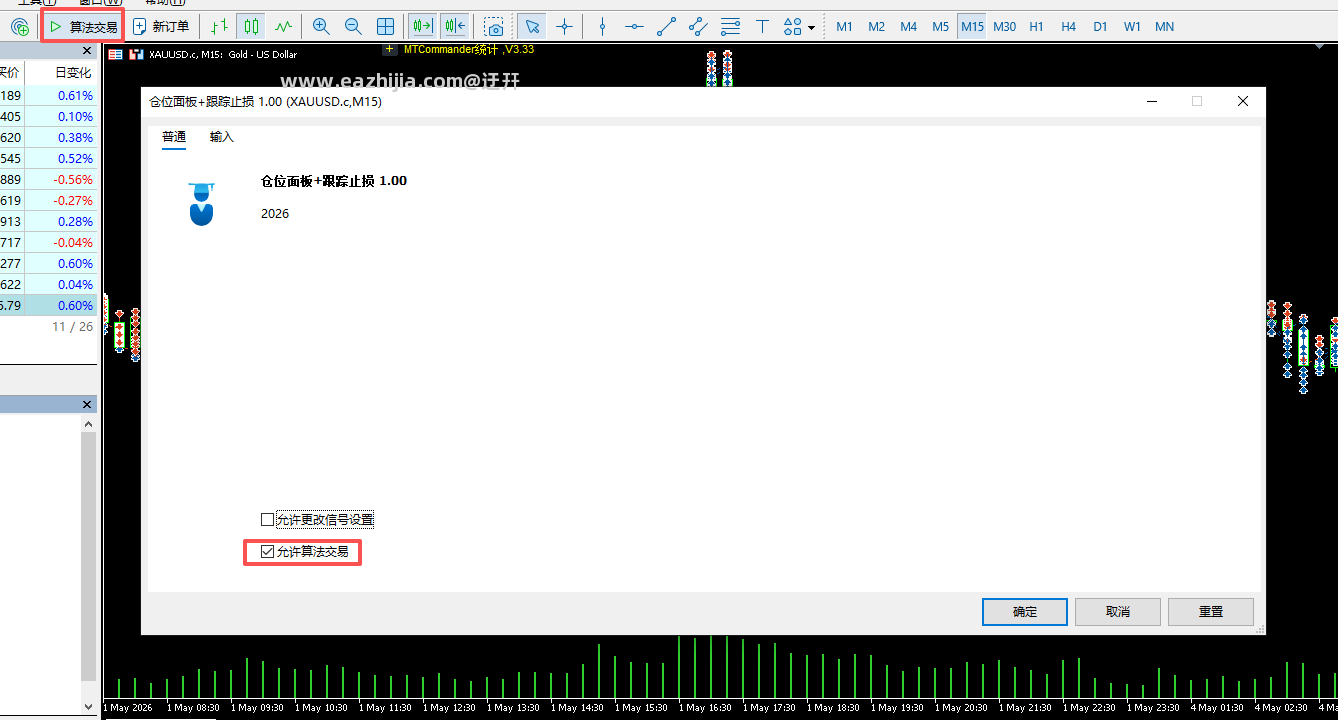
Task: Set timeframe to M4
Action: 908,27
